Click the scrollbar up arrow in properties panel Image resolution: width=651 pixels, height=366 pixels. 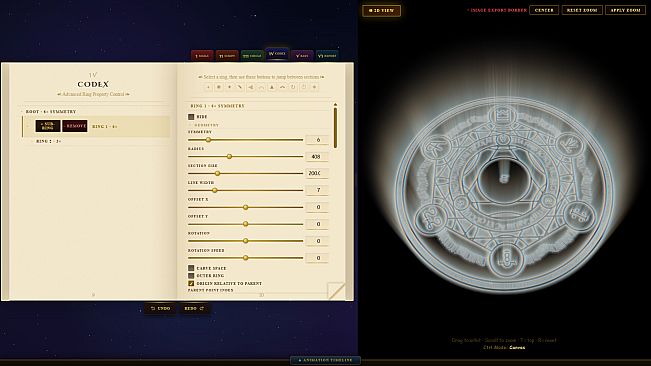[x=335, y=105]
